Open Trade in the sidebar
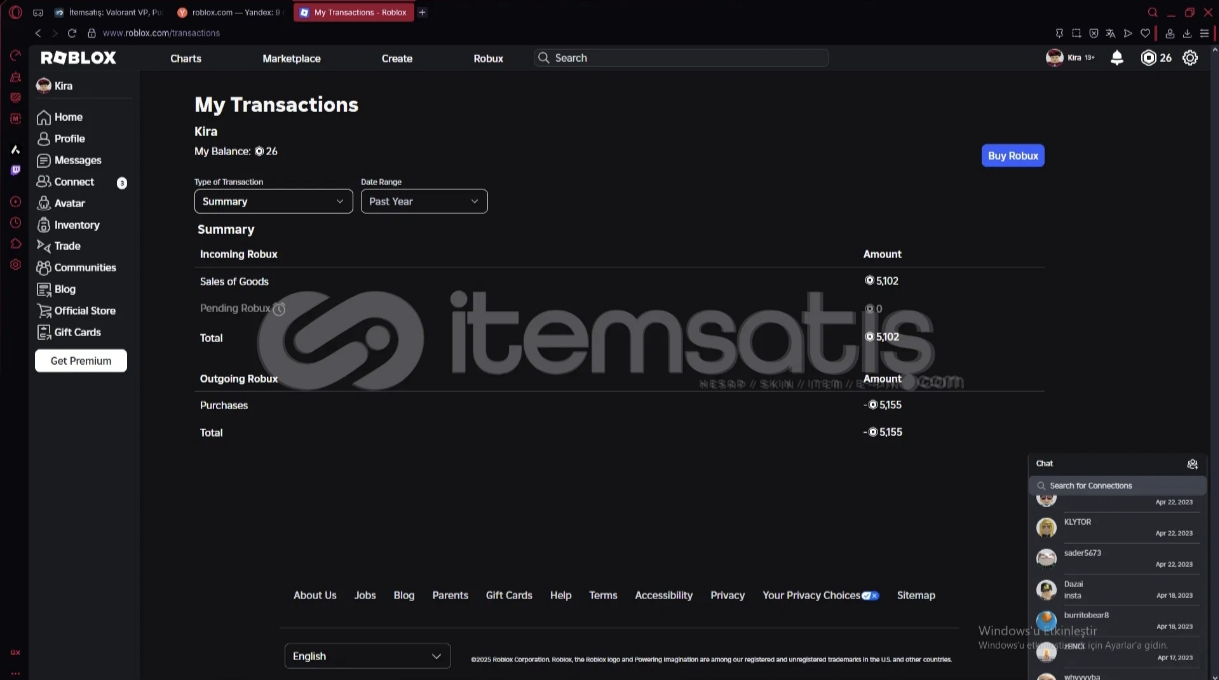 59,246
